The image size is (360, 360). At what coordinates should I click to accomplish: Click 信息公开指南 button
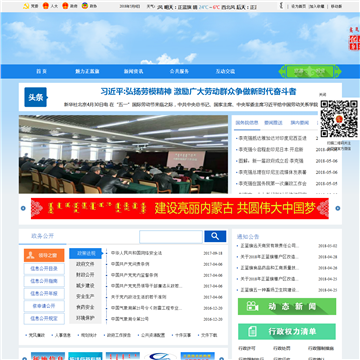coord(44,281)
